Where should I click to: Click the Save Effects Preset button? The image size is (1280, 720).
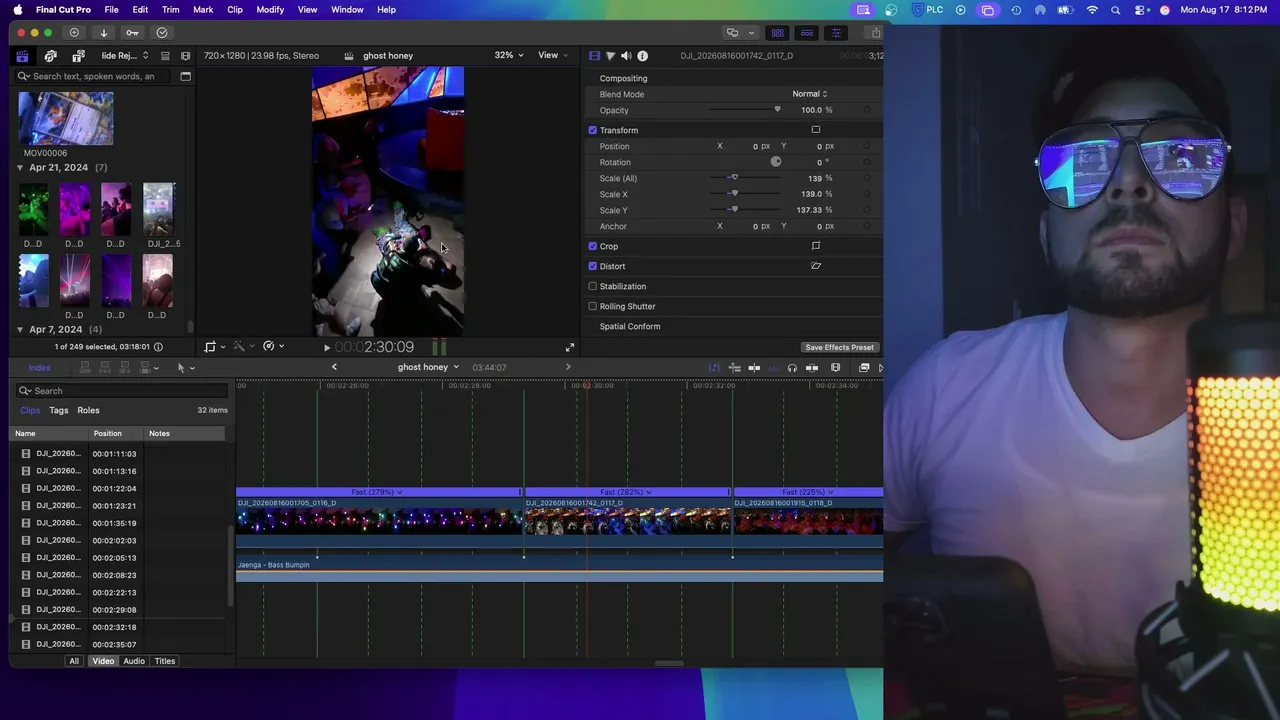839,348
